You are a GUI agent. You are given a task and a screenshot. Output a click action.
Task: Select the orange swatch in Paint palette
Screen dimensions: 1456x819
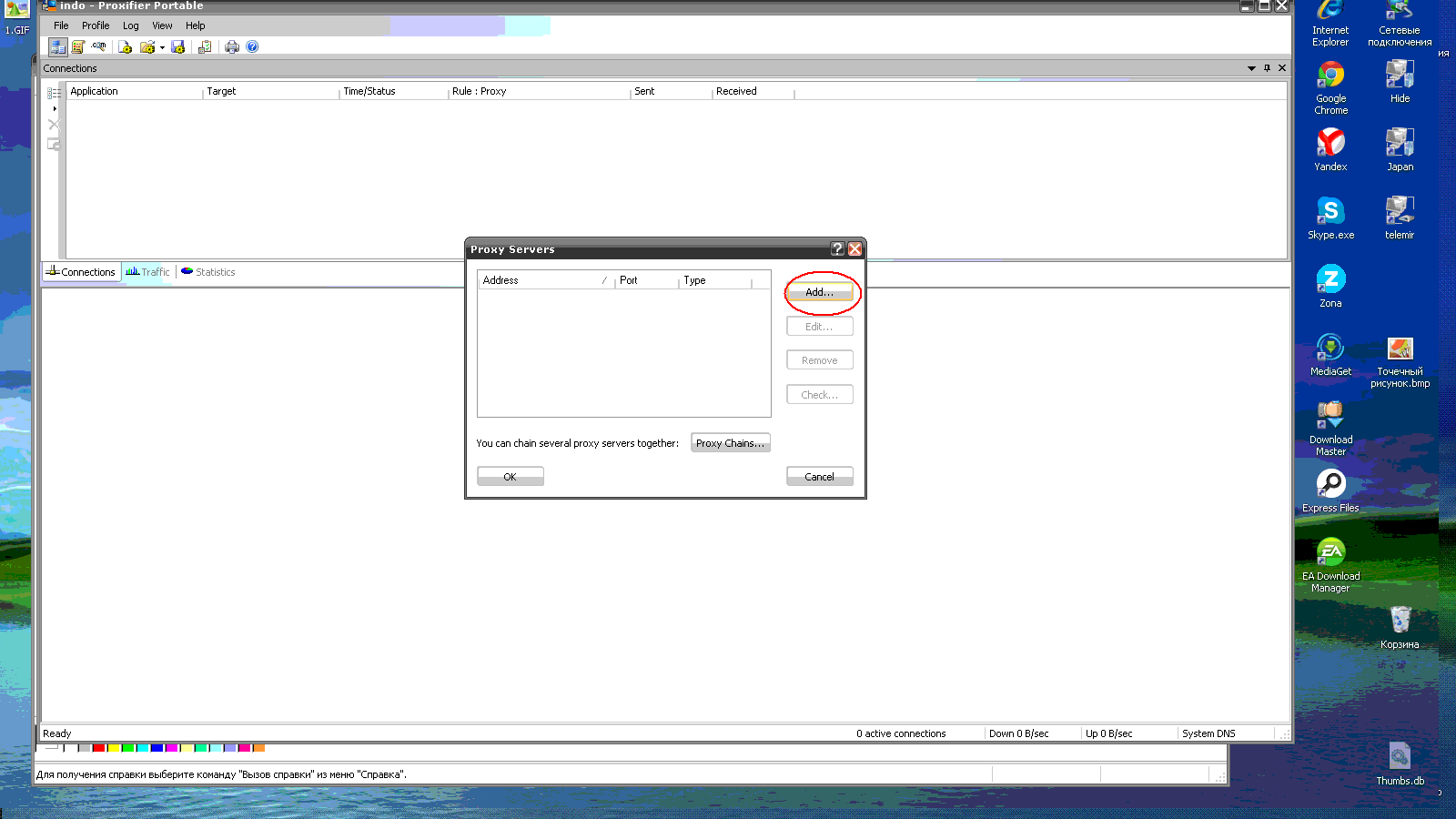[x=259, y=748]
